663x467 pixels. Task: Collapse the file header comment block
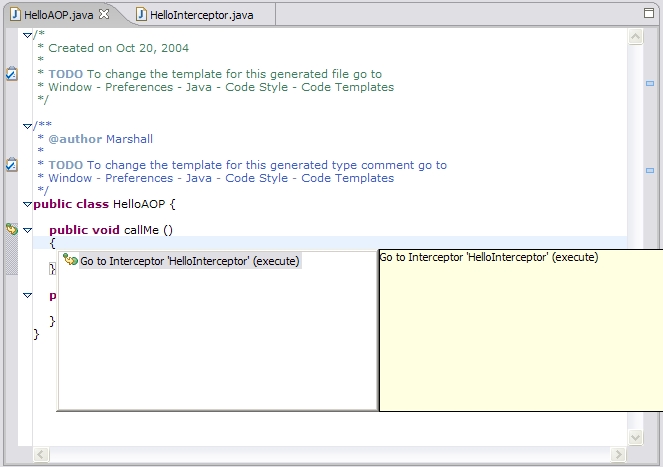[x=28, y=35]
